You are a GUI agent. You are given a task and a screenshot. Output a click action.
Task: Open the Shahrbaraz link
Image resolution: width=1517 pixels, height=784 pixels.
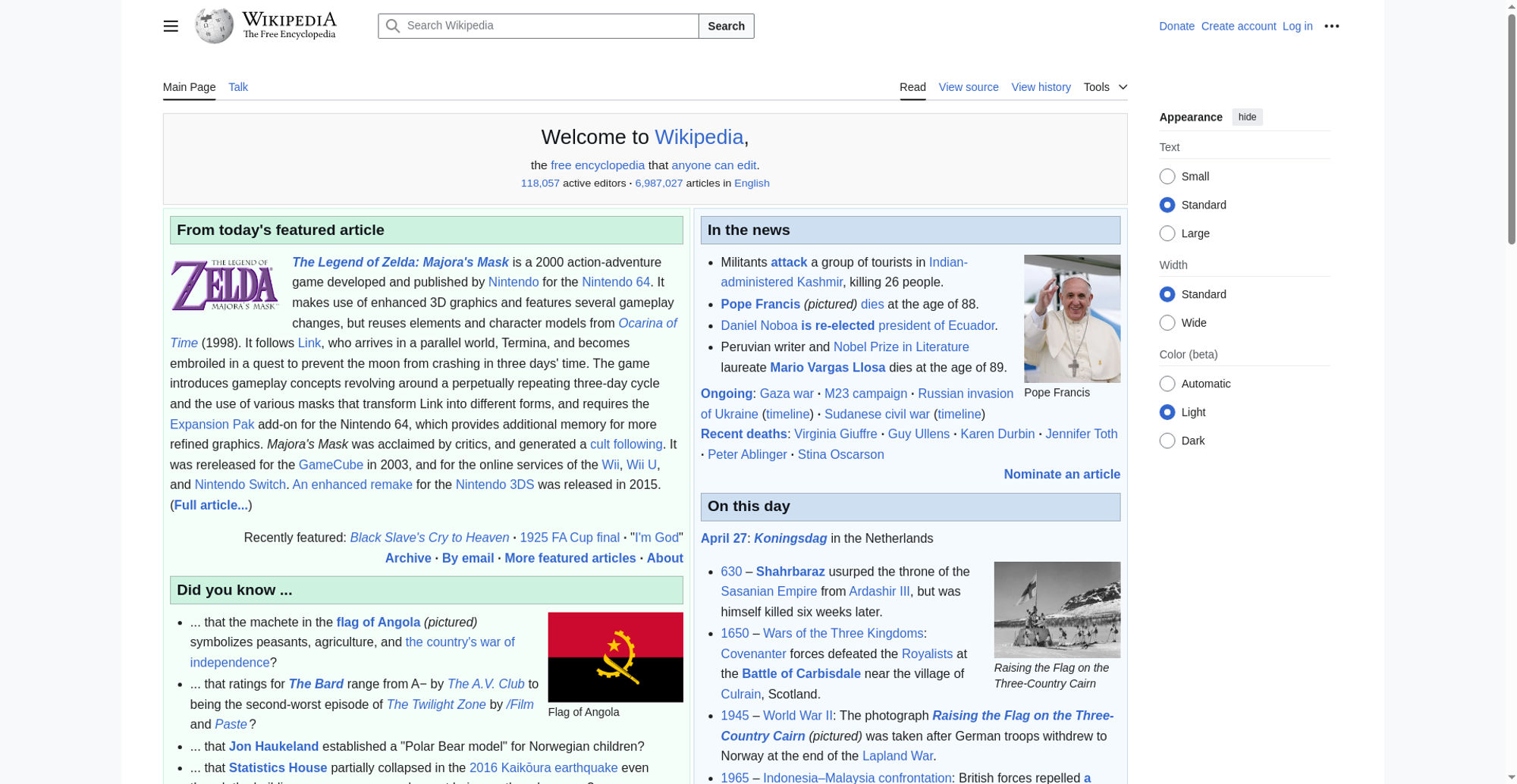(790, 572)
